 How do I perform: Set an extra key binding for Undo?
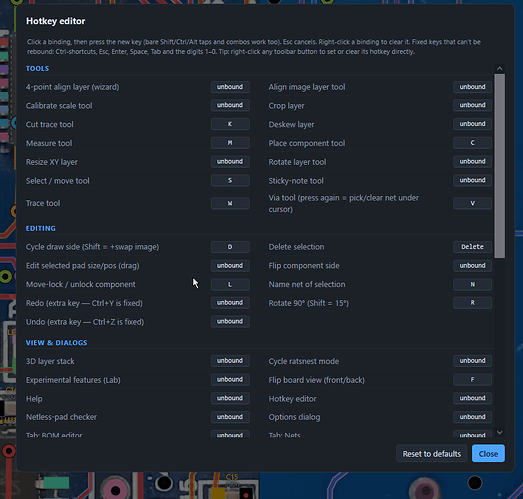pyautogui.click(x=230, y=322)
